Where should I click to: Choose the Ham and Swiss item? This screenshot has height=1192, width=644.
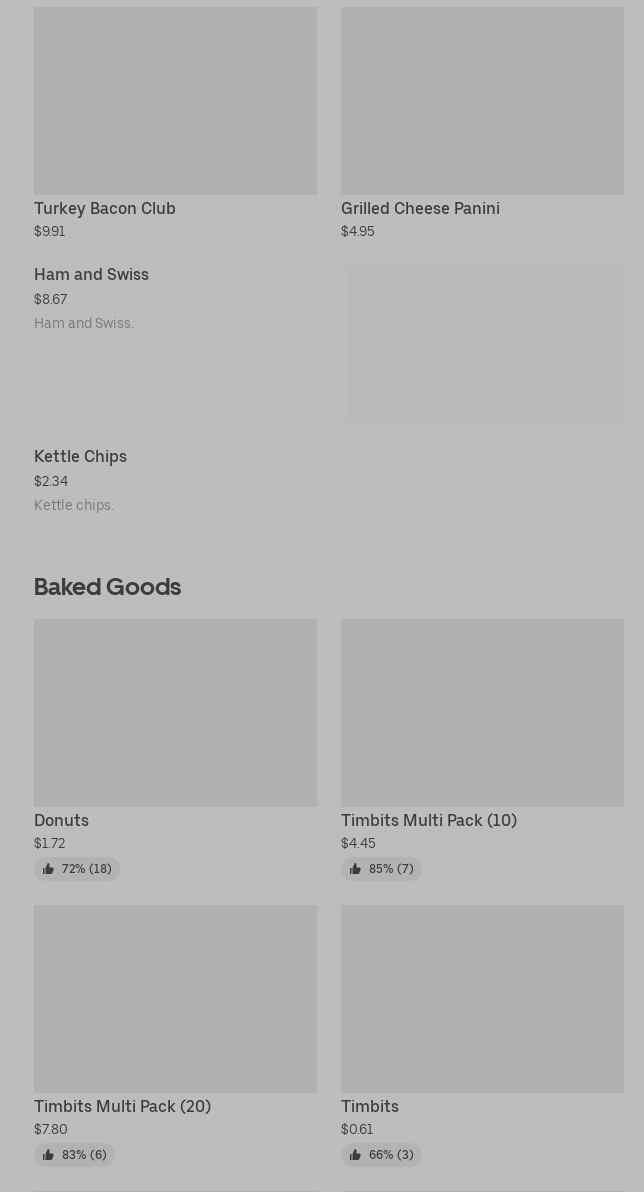(x=91, y=274)
